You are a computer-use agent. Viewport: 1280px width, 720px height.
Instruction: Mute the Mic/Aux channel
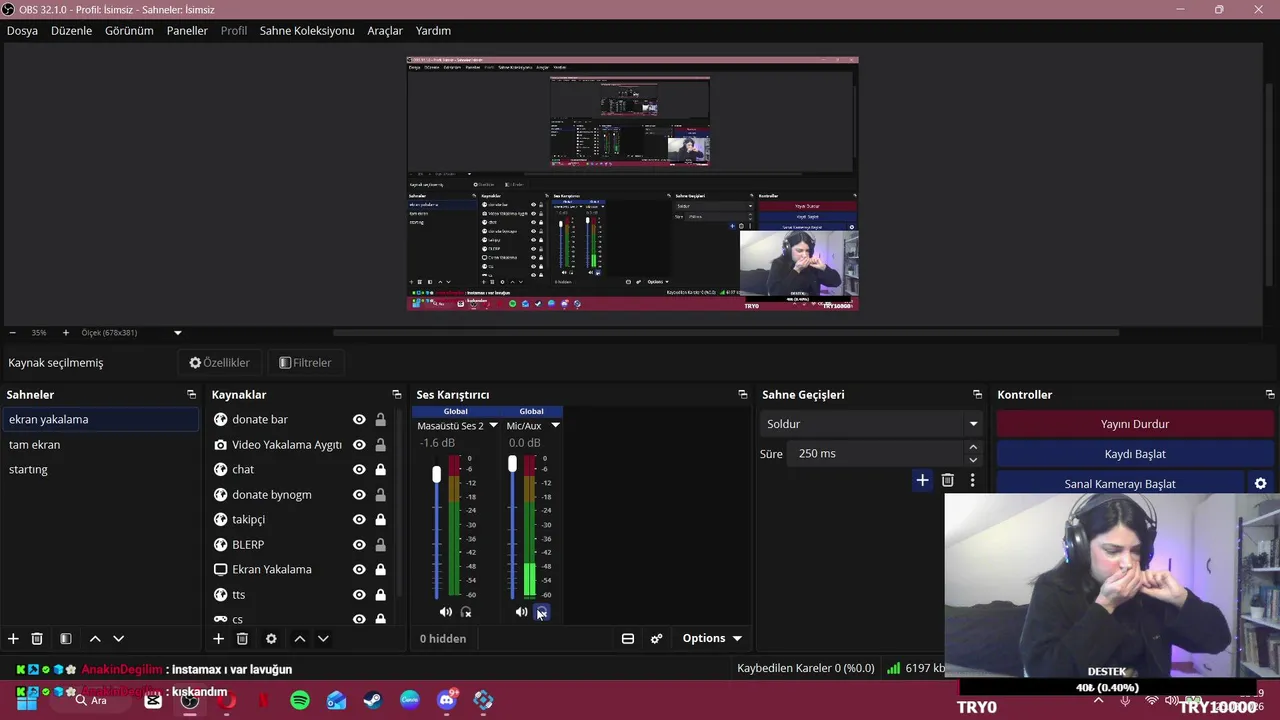click(521, 612)
